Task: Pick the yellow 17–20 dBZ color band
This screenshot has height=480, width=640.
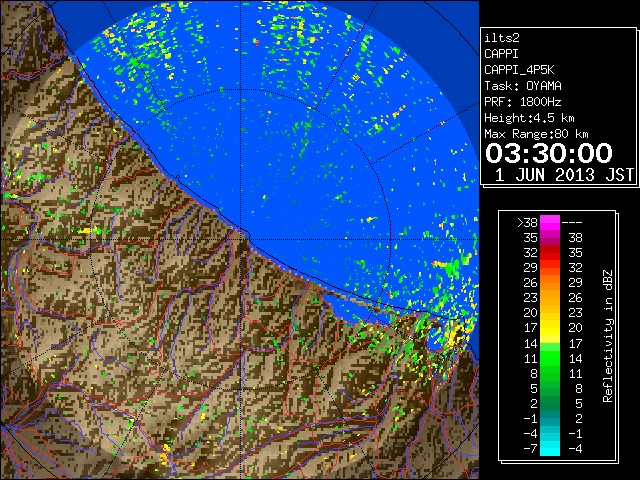Action: tap(550, 328)
